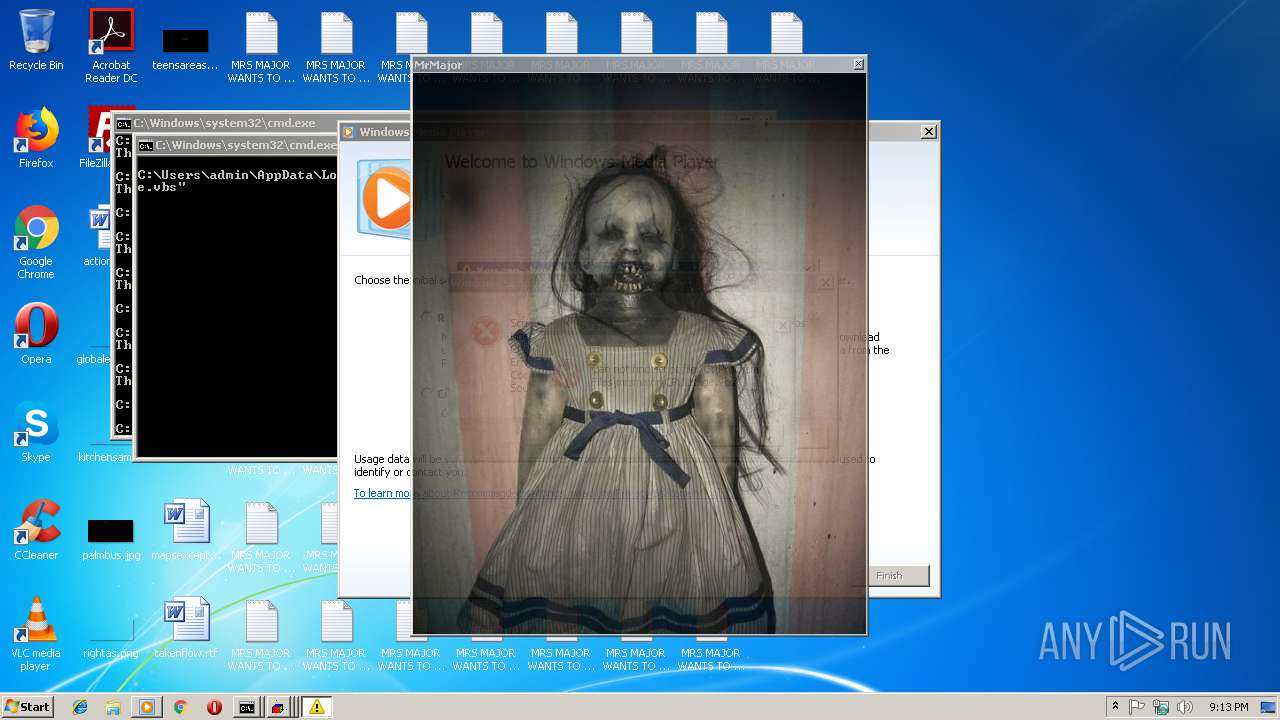
Task: Launch CCleaner desktop shortcut
Action: tap(36, 530)
